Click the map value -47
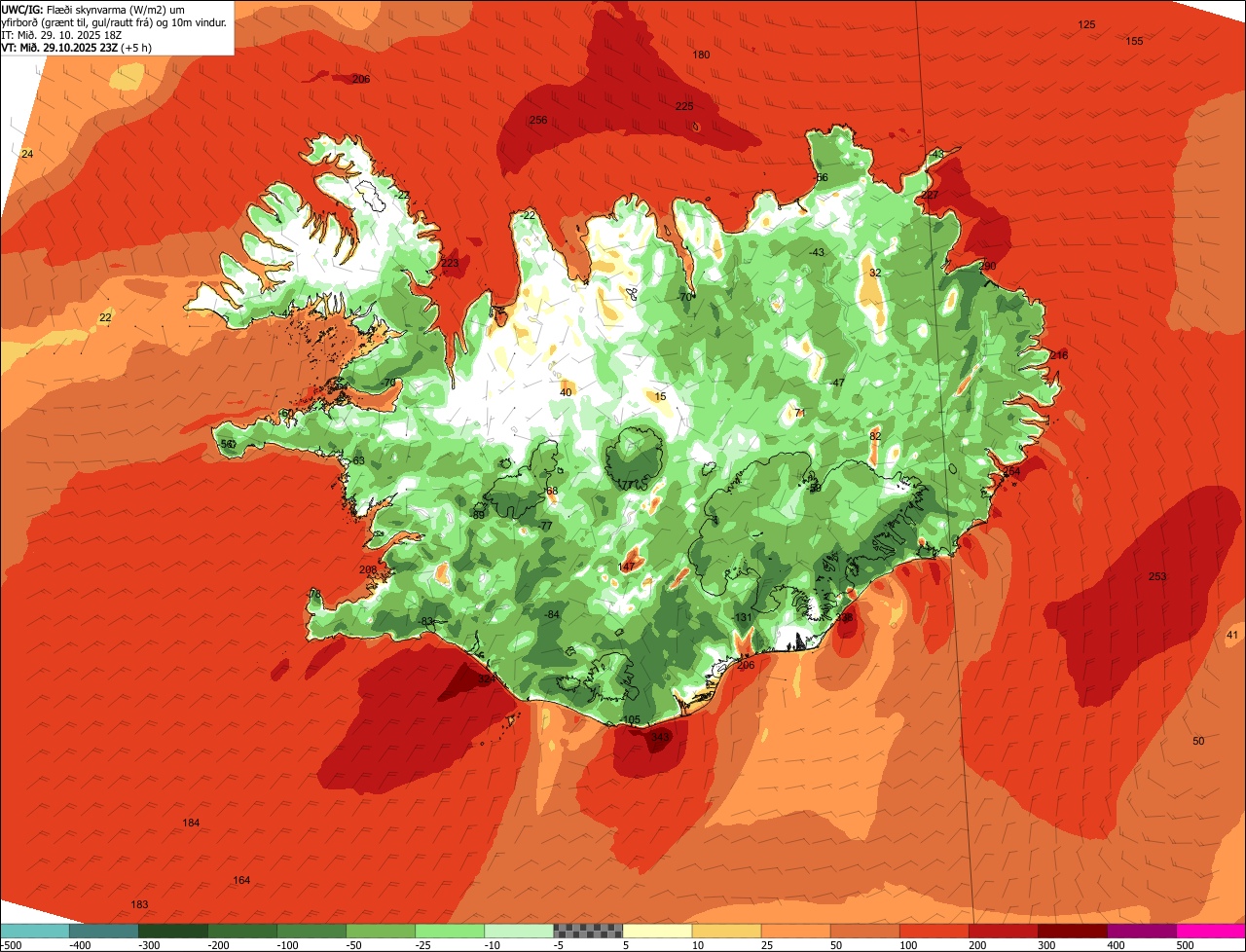This screenshot has height=952, width=1246. (836, 383)
